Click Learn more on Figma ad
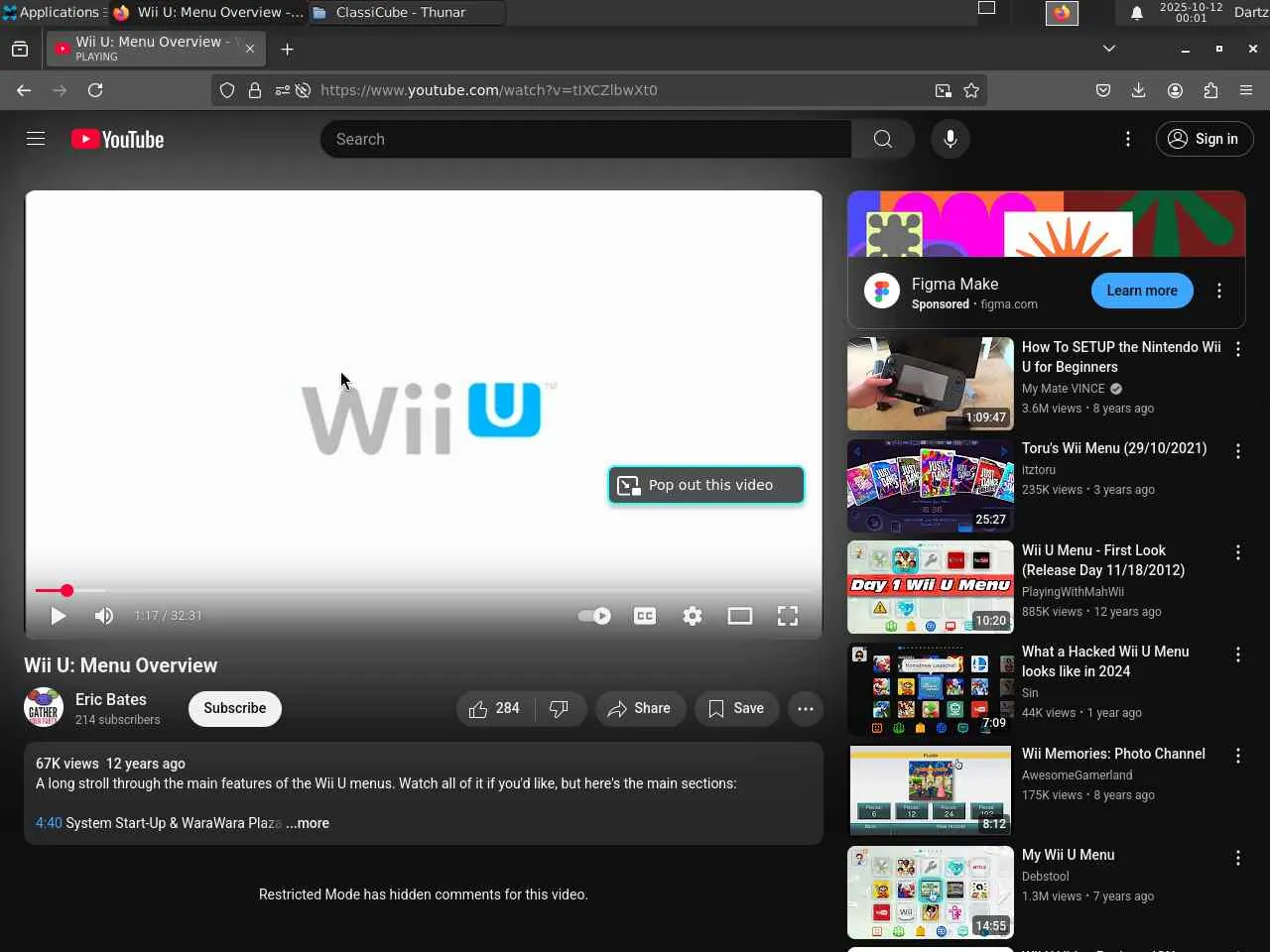 [1142, 291]
